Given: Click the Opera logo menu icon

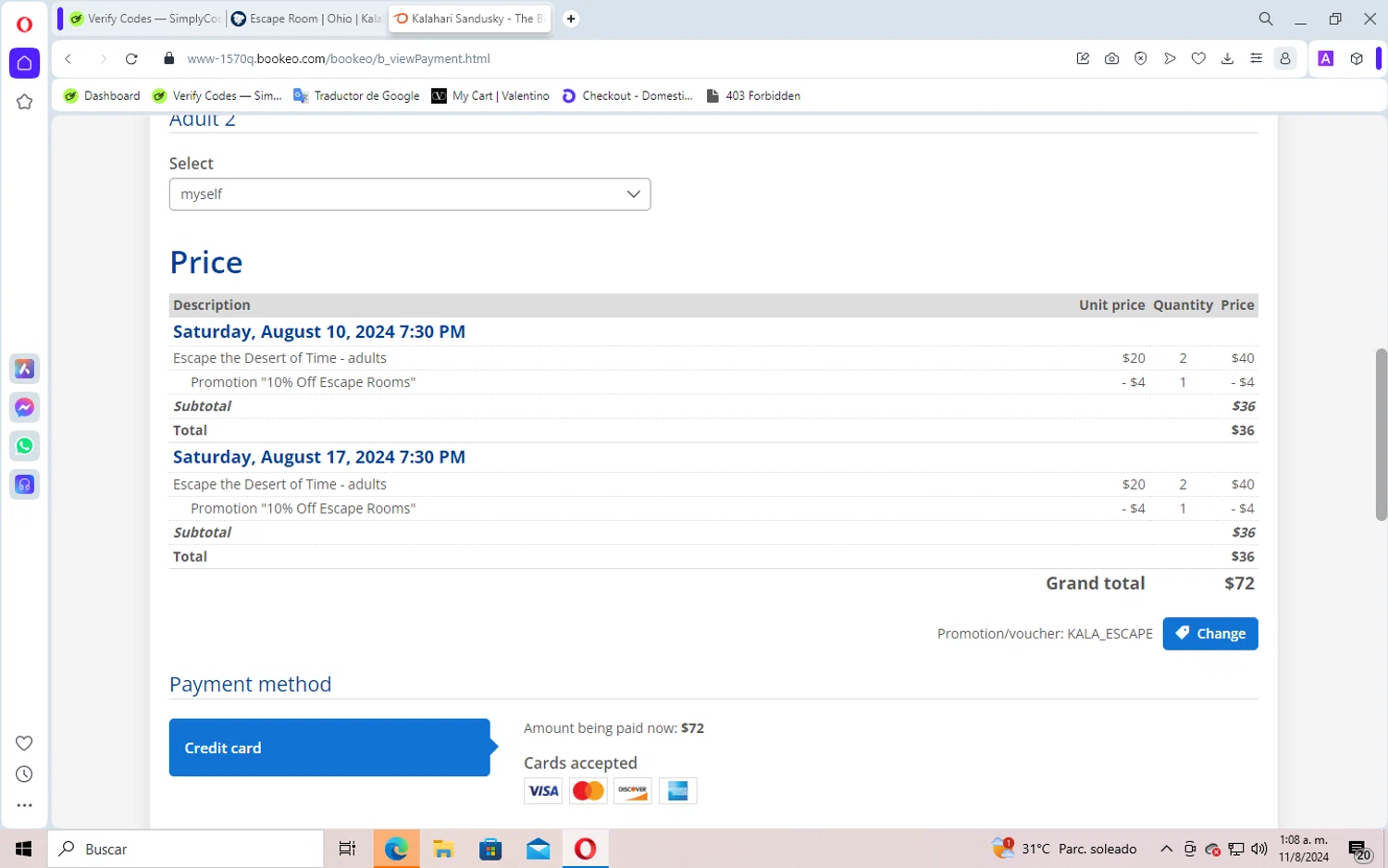Looking at the screenshot, I should pos(24,24).
